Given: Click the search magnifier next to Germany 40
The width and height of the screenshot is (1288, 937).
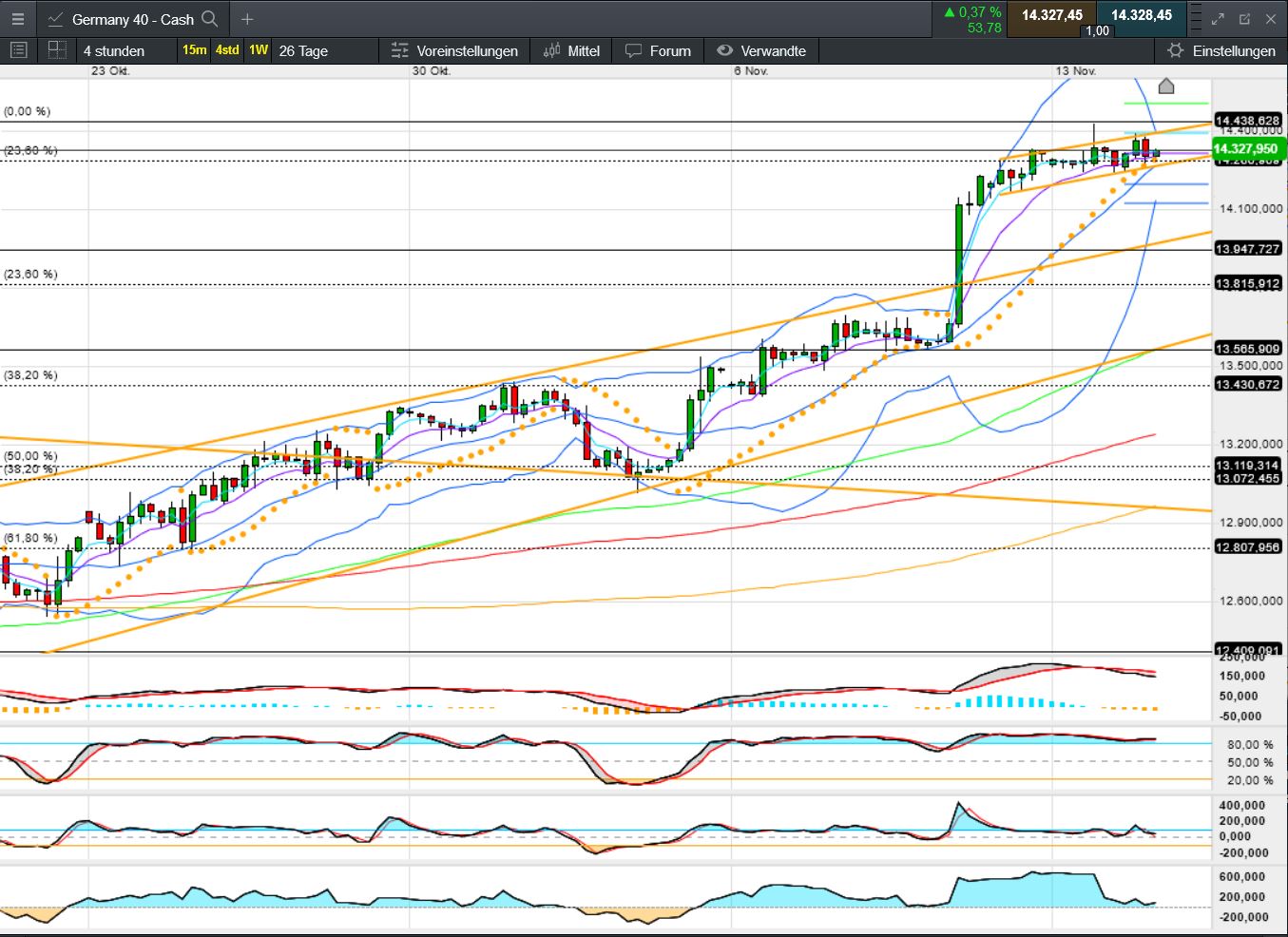Looking at the screenshot, I should coord(210,19).
